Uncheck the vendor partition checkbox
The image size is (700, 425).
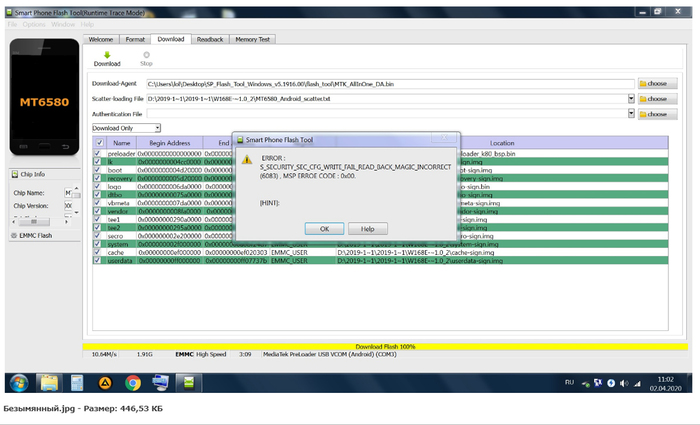coord(97,211)
